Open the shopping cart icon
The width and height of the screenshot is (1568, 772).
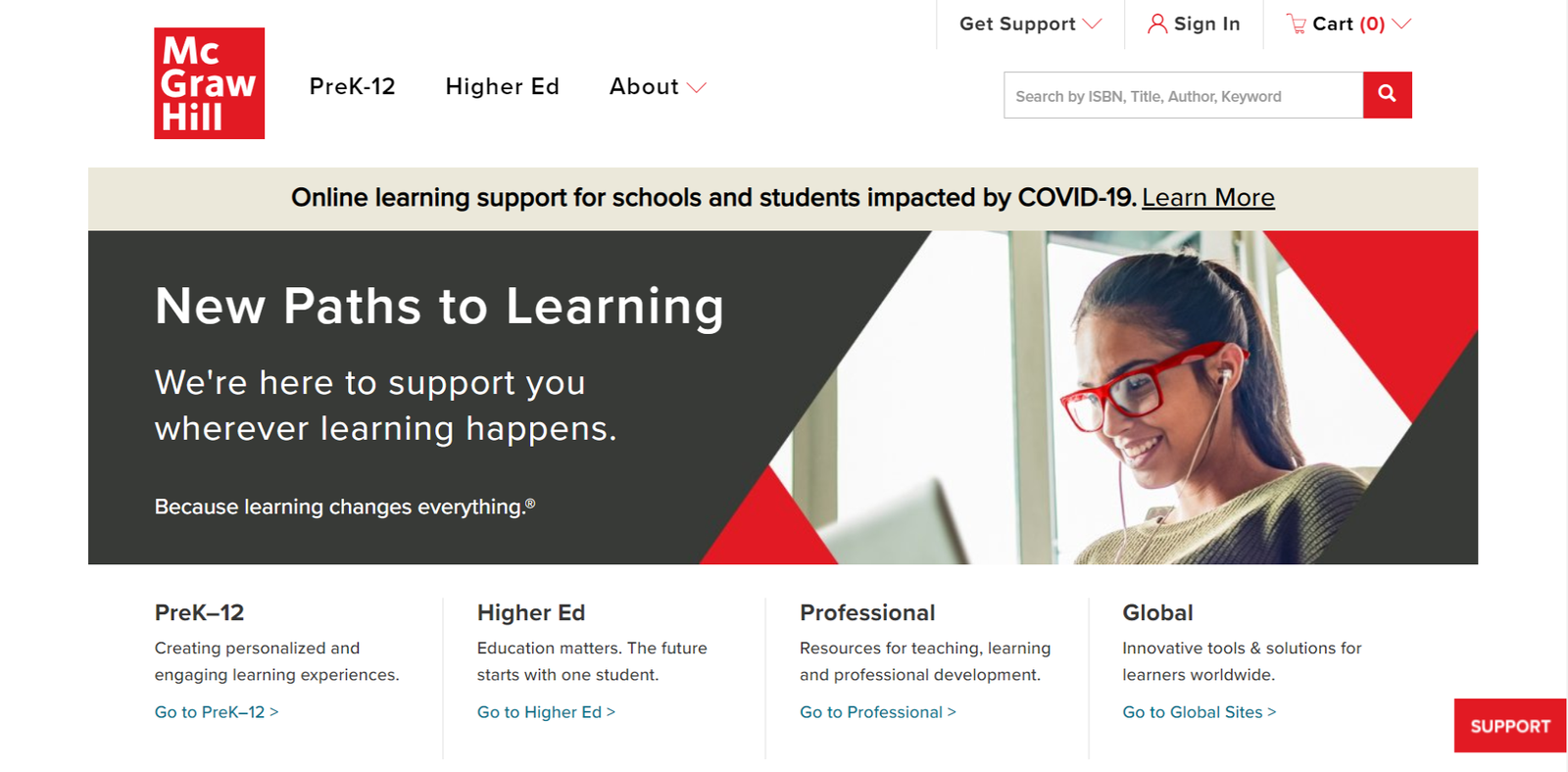1297,24
